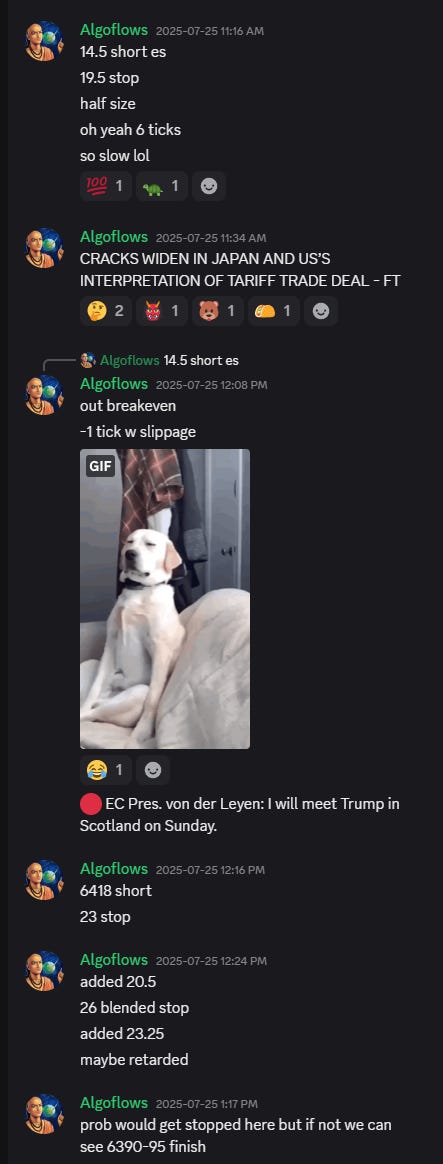Image resolution: width=443 pixels, height=1164 pixels.
Task: Click the laughing-crying emoji reaction under the GIF
Action: tap(105, 771)
